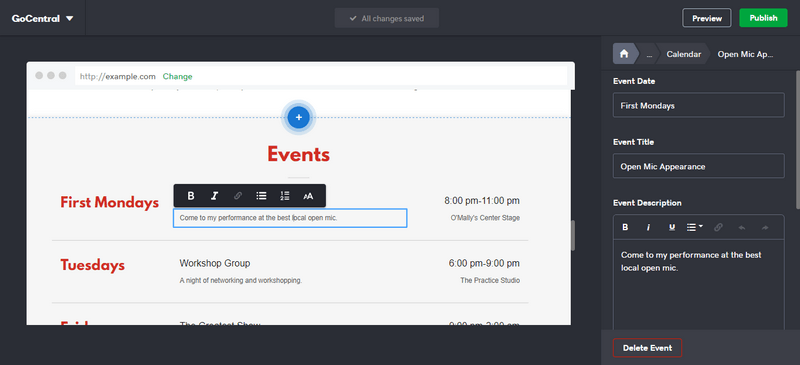Viewport: 800px width, 365px height.
Task: Click 6:00 pm-9:00 pm time text
Action: coord(484,263)
